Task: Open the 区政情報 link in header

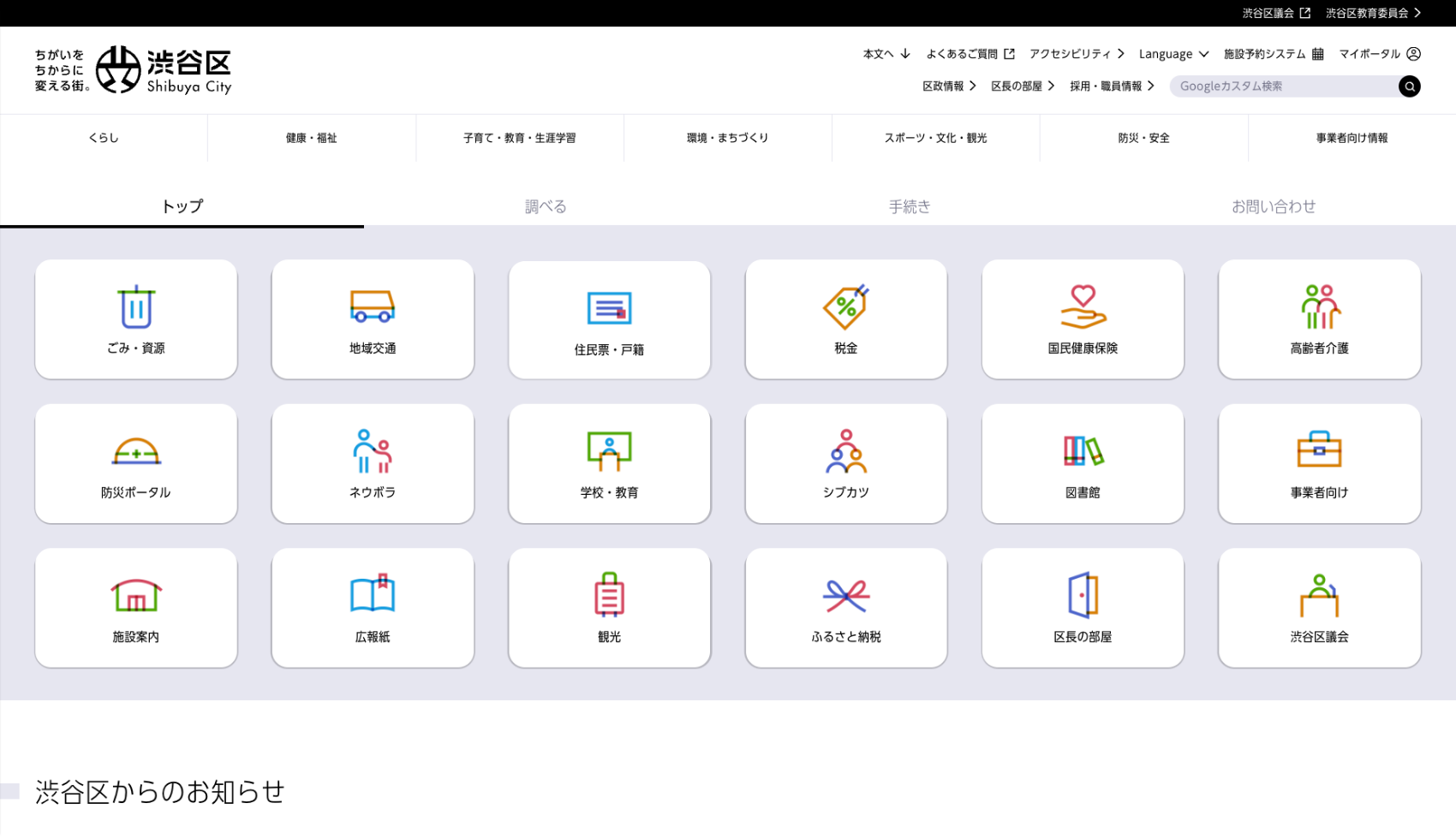Action: [949, 86]
